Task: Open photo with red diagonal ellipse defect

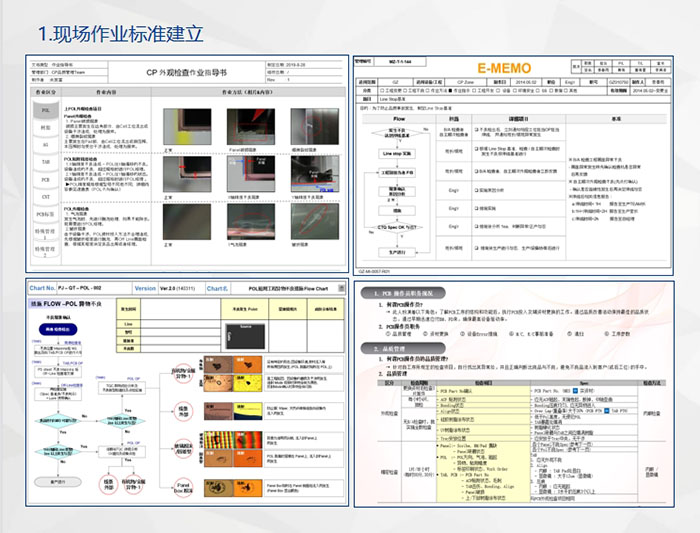Action: coord(315,221)
